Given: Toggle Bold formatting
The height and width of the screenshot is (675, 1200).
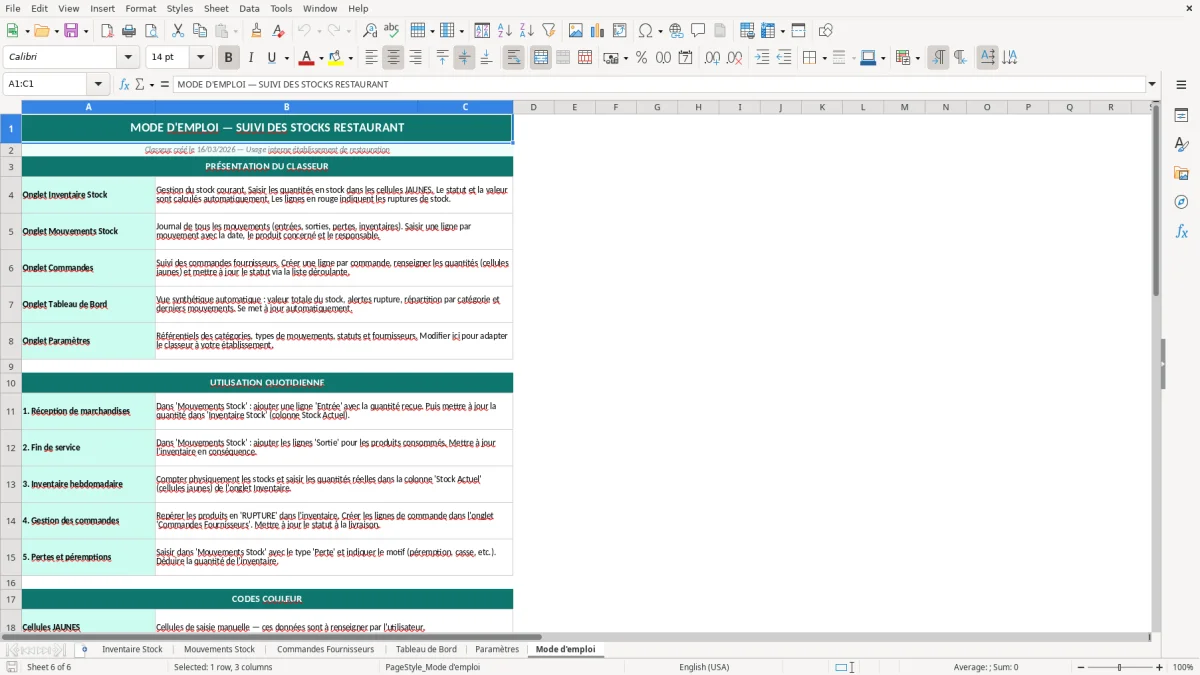Looking at the screenshot, I should 229,58.
